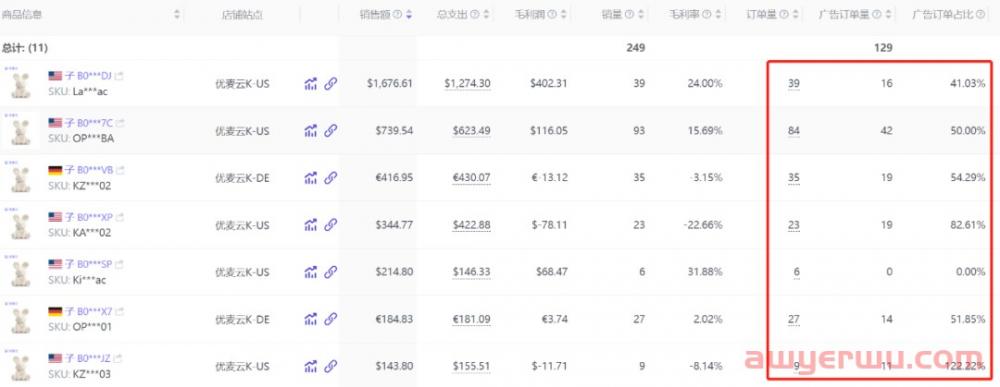Open order count 84 details

793,131
